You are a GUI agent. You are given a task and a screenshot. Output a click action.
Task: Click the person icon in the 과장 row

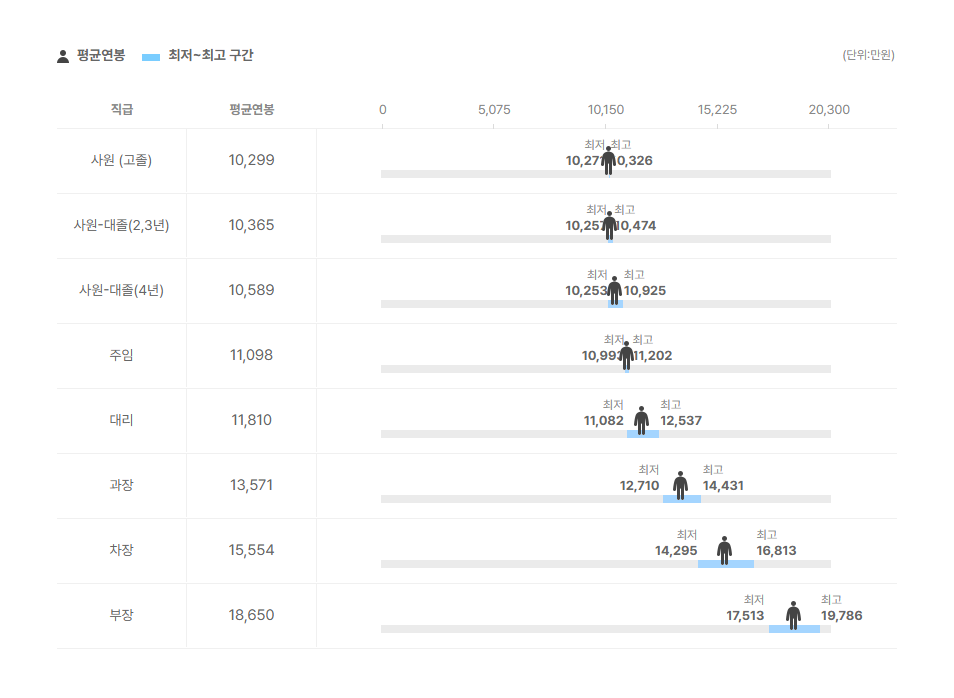(x=680, y=486)
